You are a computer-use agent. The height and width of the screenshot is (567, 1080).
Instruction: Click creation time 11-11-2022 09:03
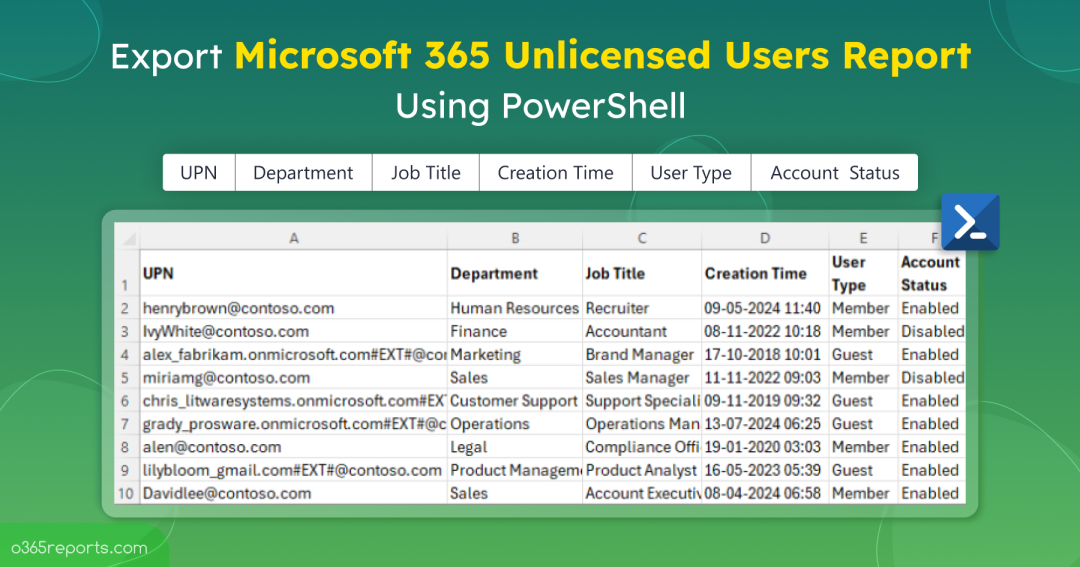pyautogui.click(x=765, y=378)
